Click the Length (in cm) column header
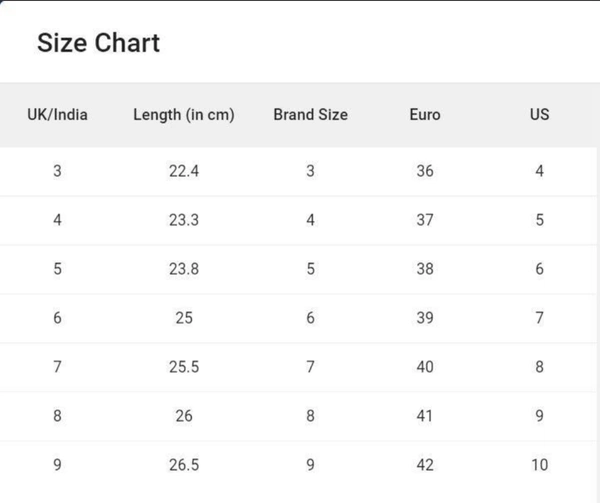This screenshot has height=503, width=600. click(x=184, y=115)
